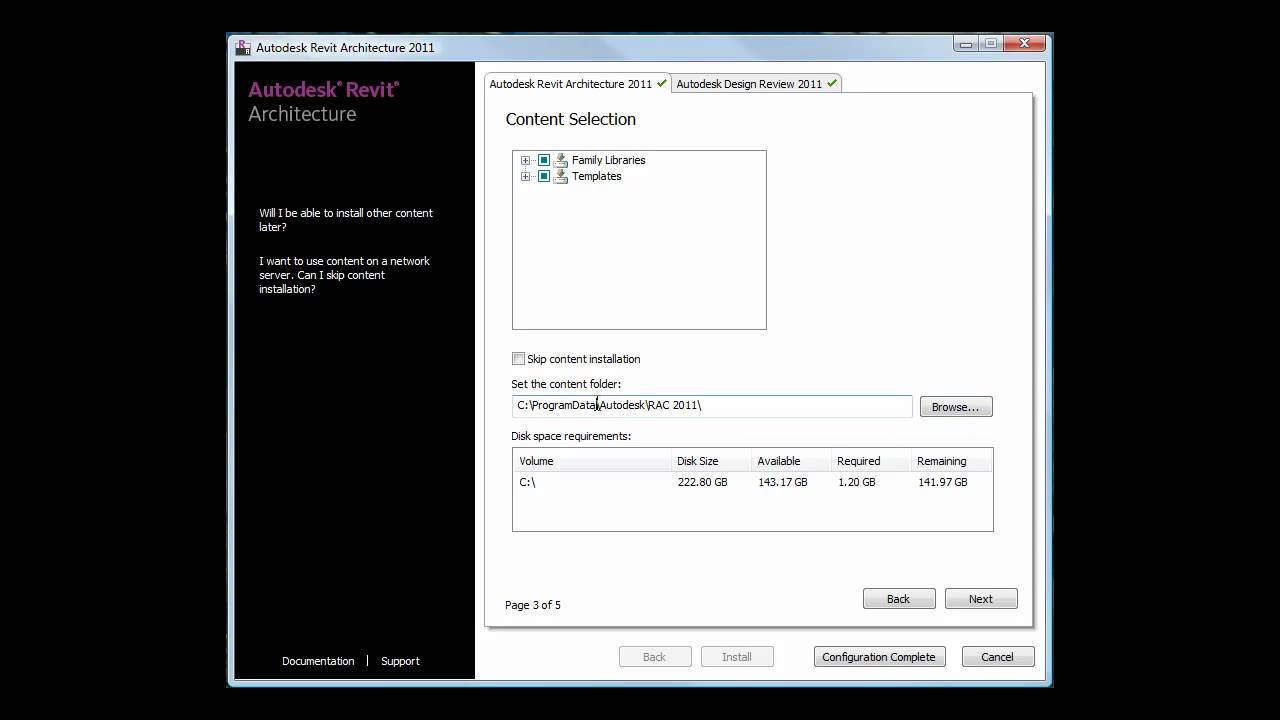Toggle the Family Libraries checkbox
The width and height of the screenshot is (1280, 720).
tap(544, 160)
